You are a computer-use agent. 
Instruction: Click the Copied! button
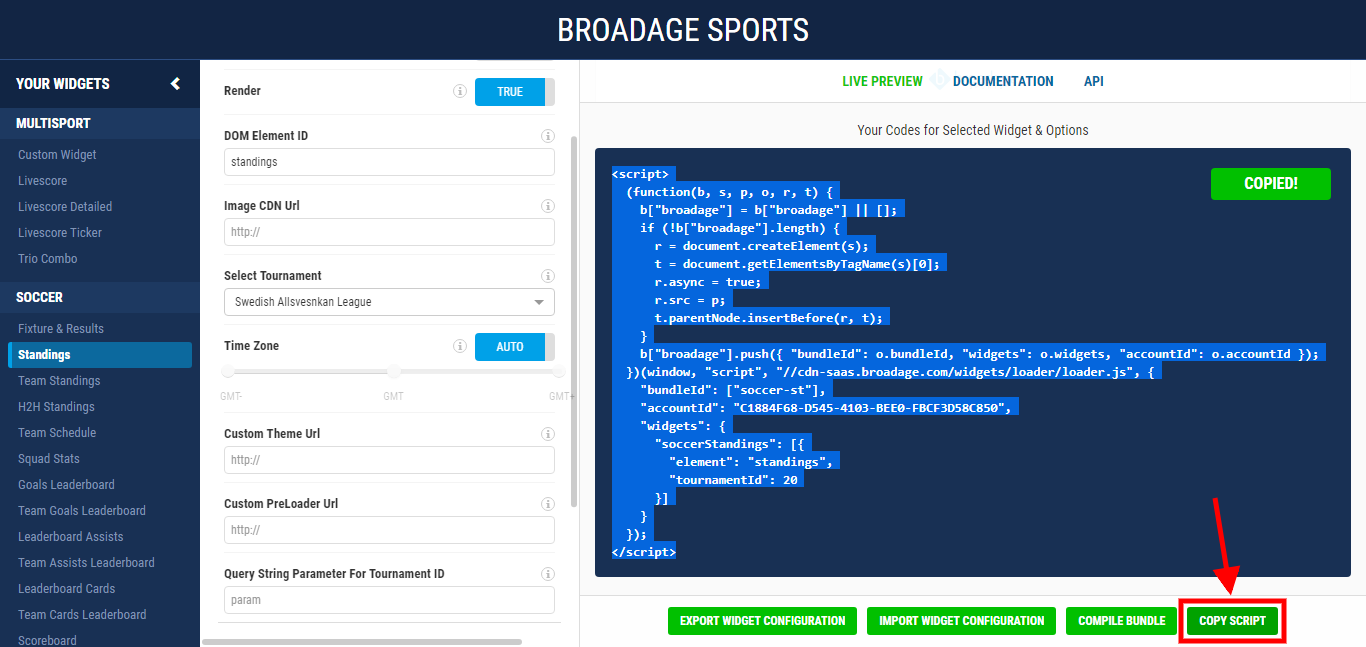tap(1271, 184)
